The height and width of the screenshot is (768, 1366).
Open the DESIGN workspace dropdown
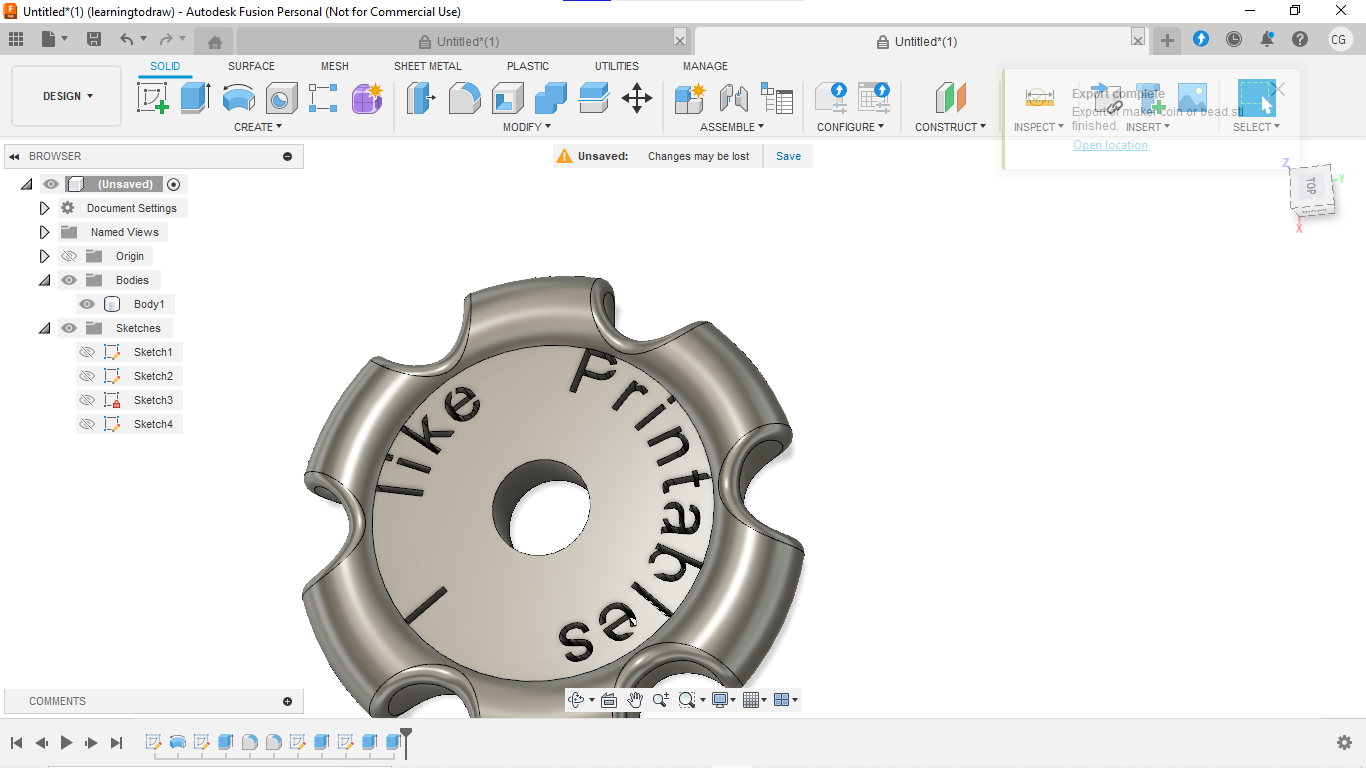coord(67,96)
